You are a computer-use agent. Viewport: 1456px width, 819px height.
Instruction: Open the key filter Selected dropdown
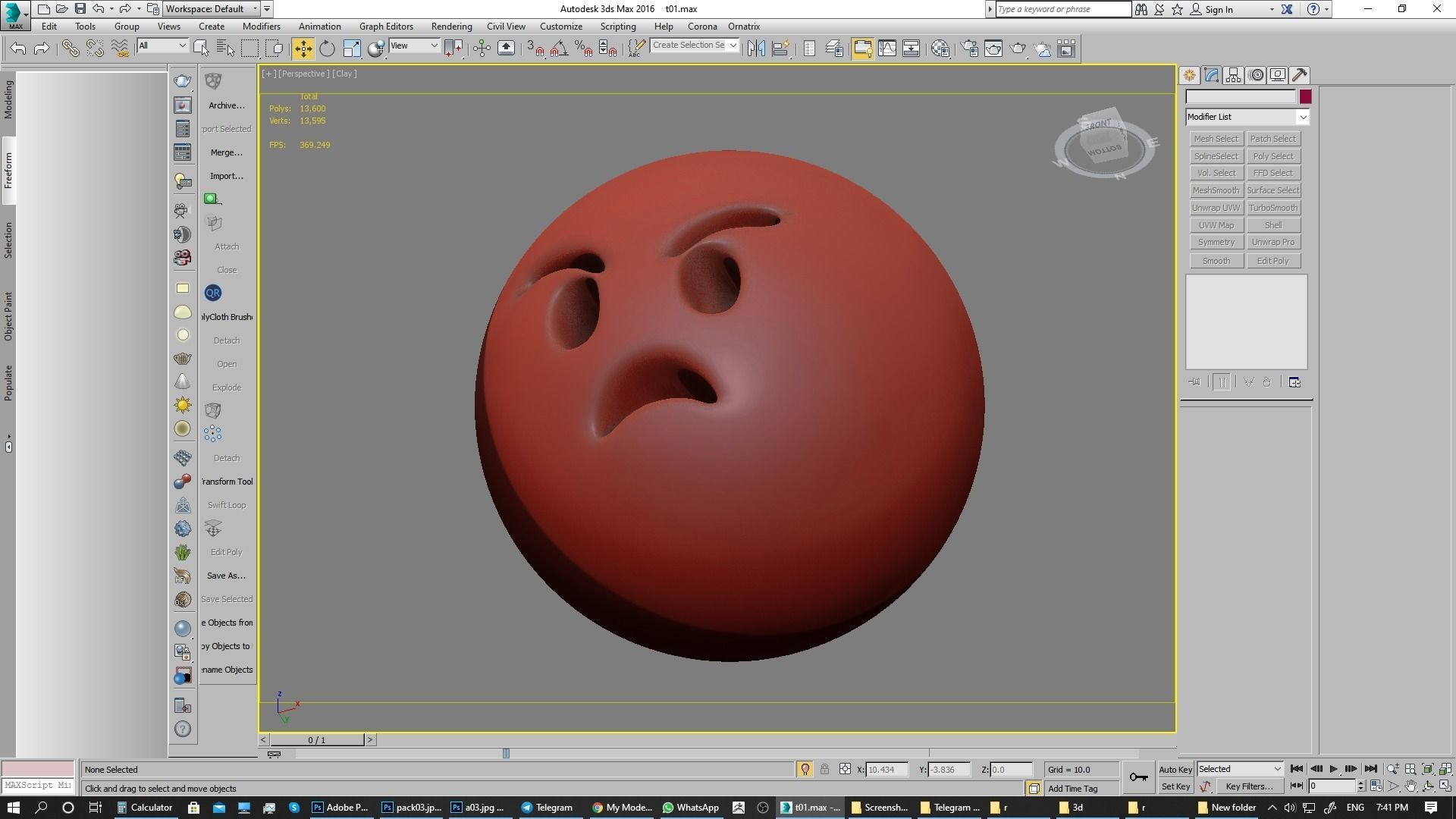tap(1240, 769)
